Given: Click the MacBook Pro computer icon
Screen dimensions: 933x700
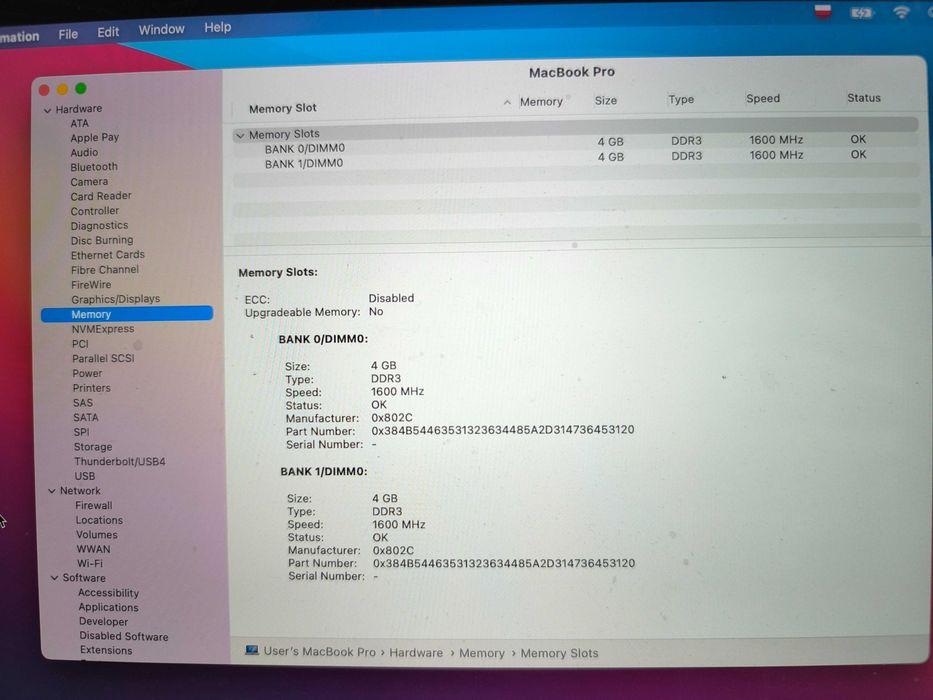Looking at the screenshot, I should pyautogui.click(x=252, y=650).
